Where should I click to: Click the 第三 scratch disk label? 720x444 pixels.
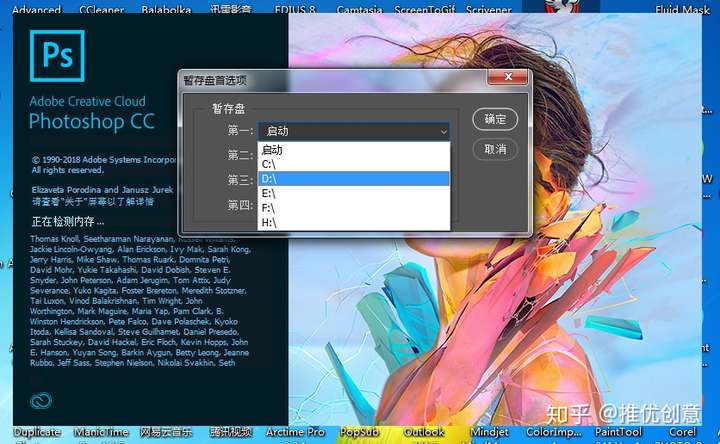point(241,180)
